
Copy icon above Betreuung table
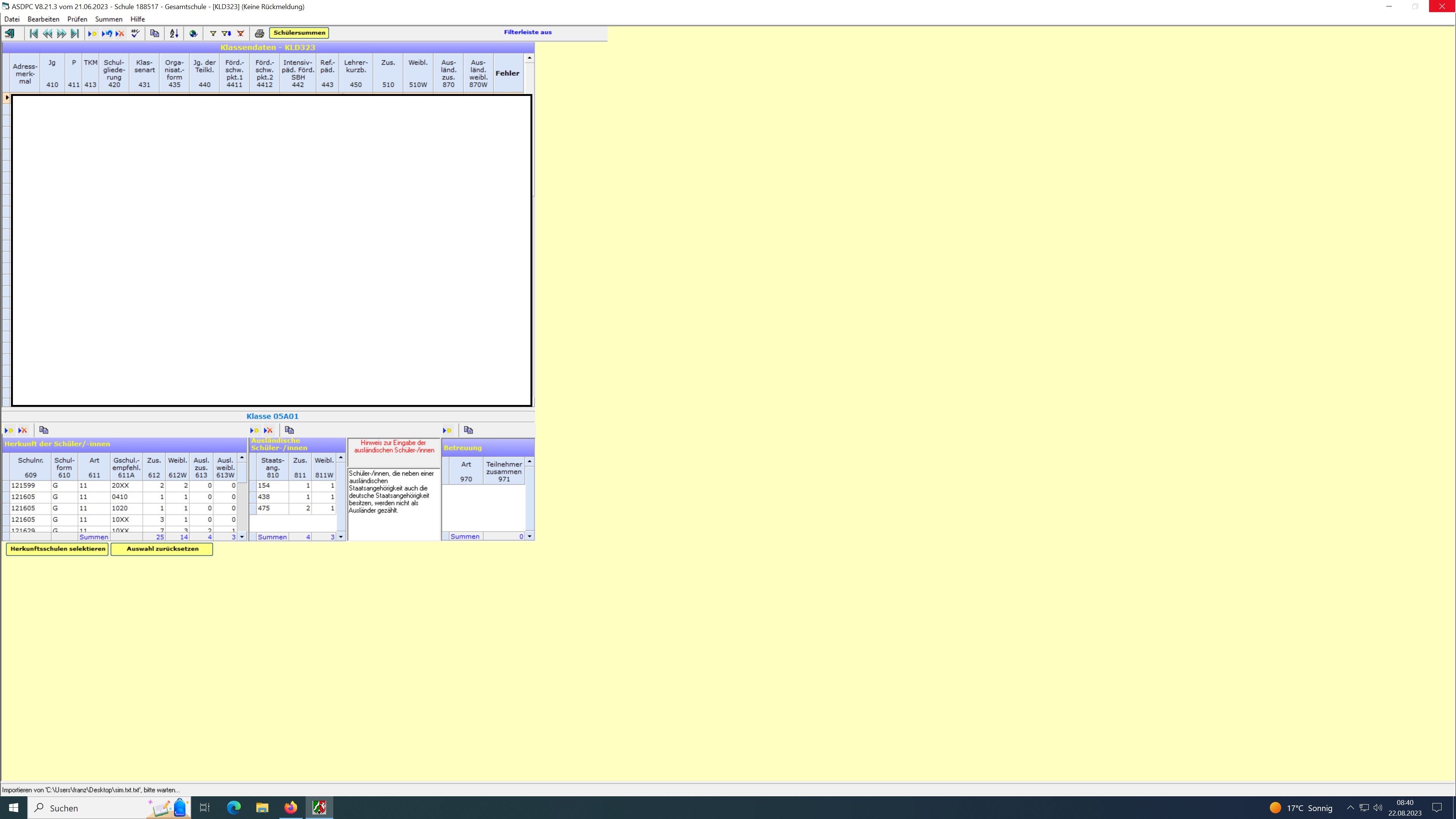click(x=468, y=431)
